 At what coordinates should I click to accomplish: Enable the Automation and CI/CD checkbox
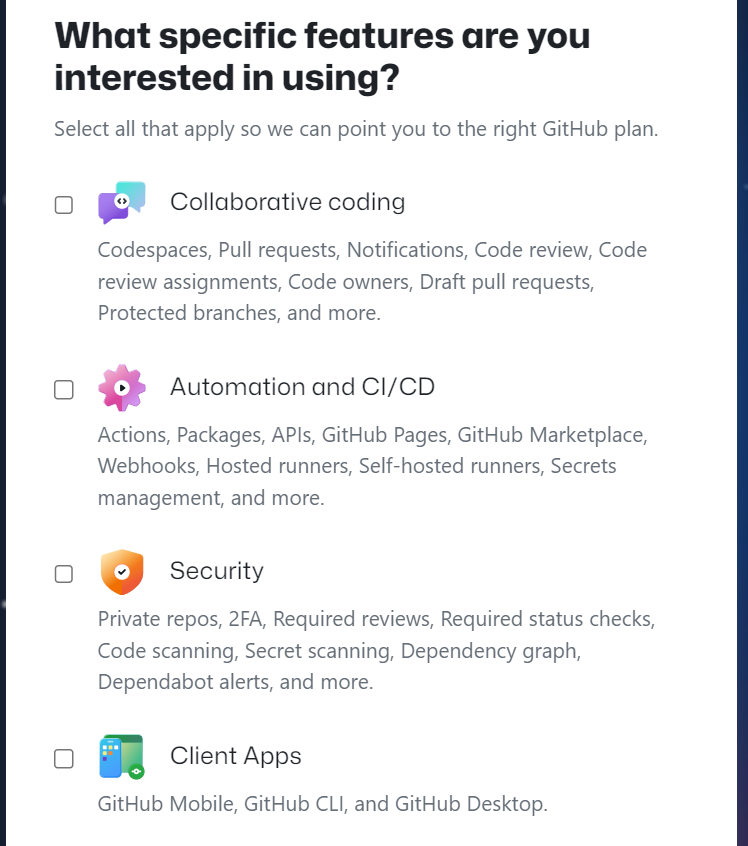click(x=64, y=389)
